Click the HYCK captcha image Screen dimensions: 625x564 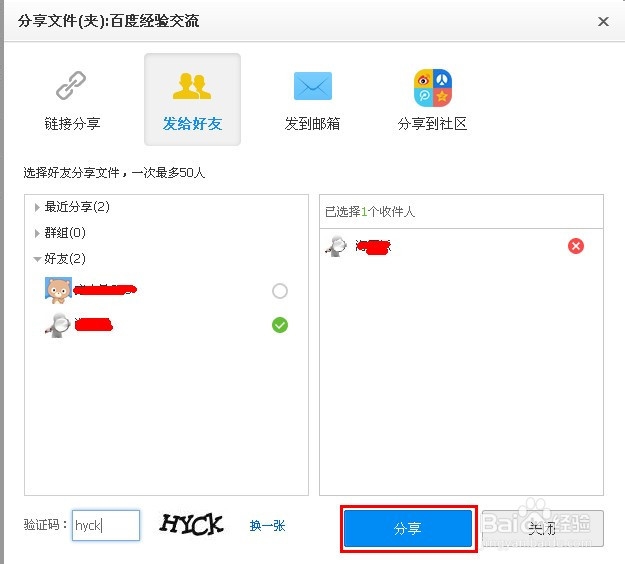coord(192,524)
